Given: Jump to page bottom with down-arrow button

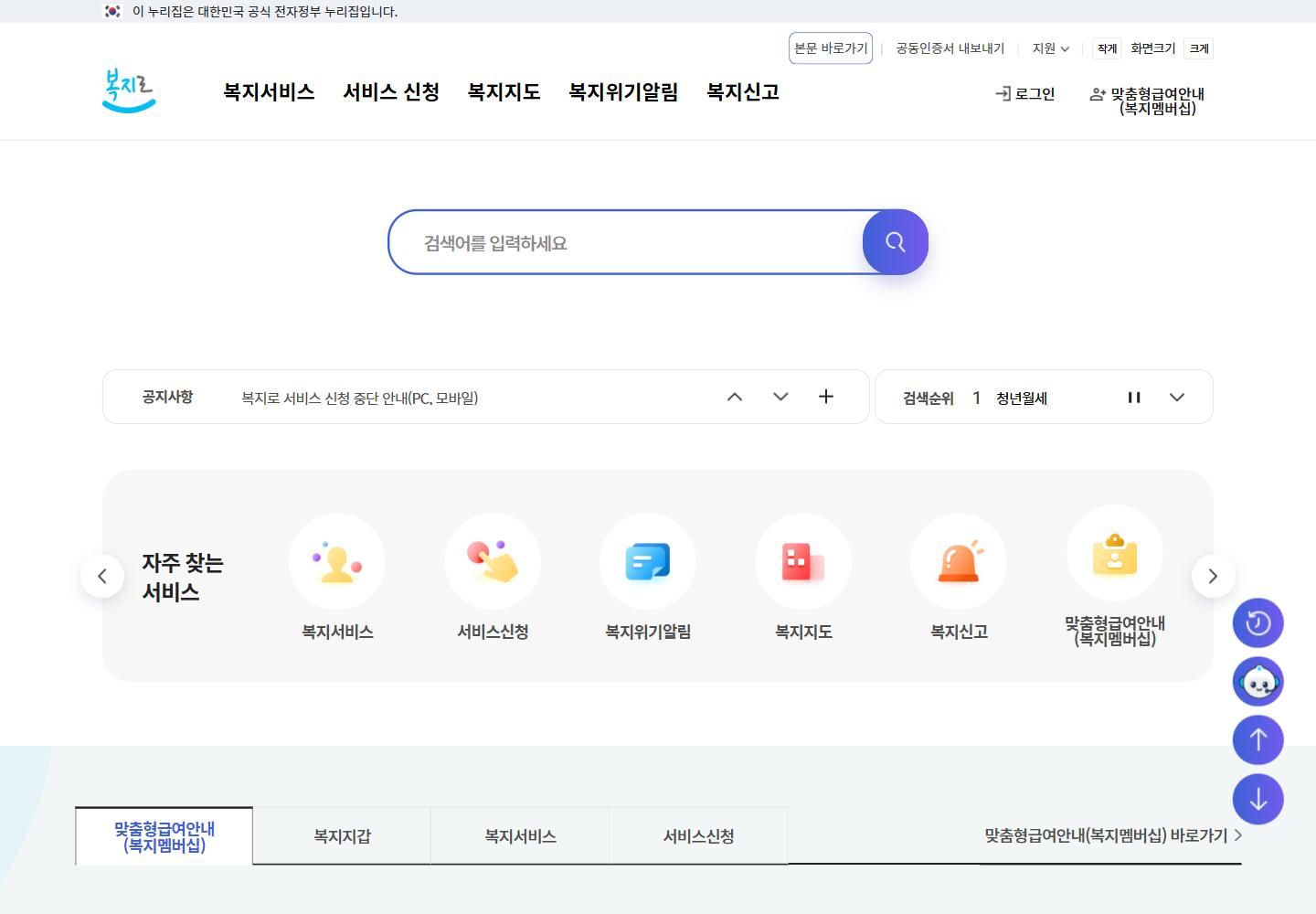Looking at the screenshot, I should (x=1258, y=799).
